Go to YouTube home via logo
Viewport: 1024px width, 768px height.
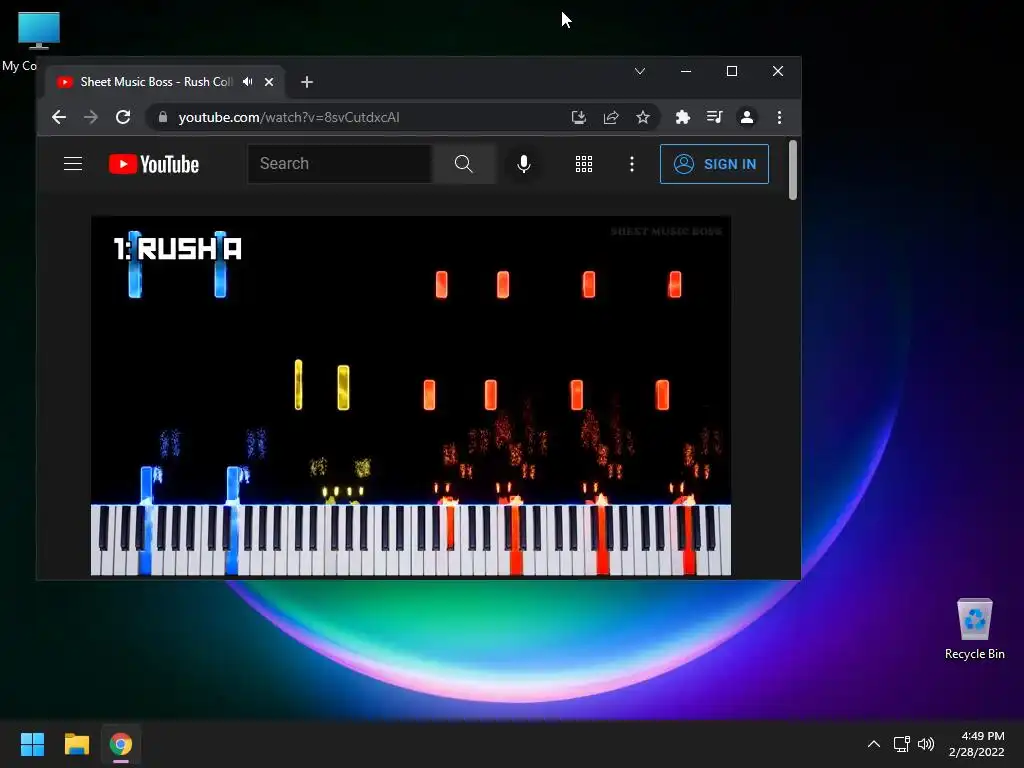pos(153,164)
